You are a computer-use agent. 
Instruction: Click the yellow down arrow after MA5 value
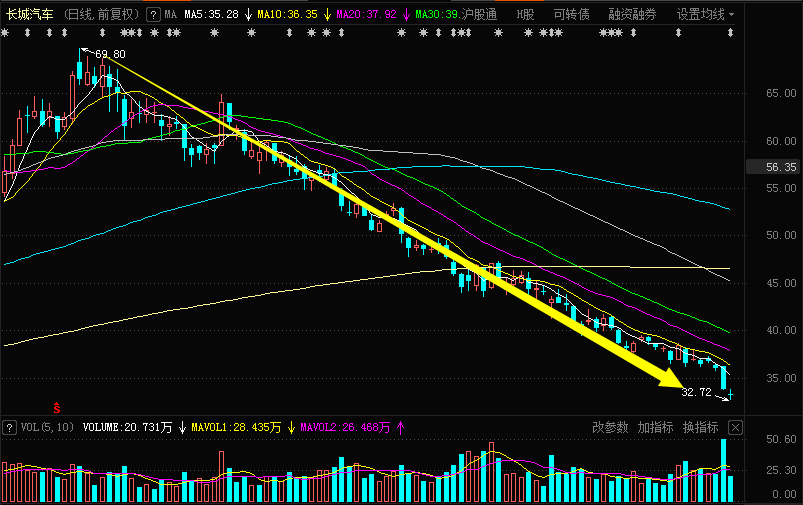(x=248, y=15)
